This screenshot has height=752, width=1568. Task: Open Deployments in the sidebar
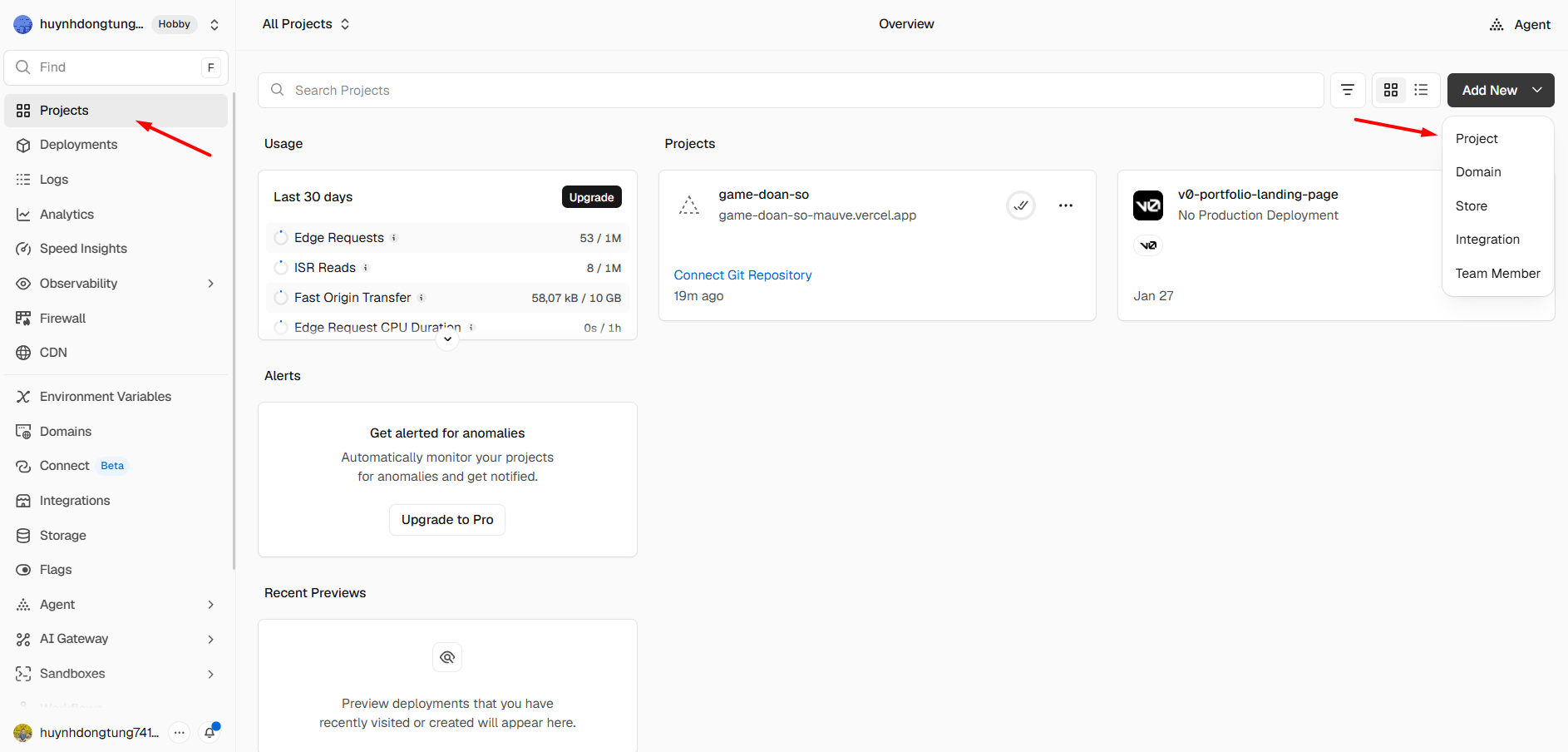pyautogui.click(x=116, y=145)
